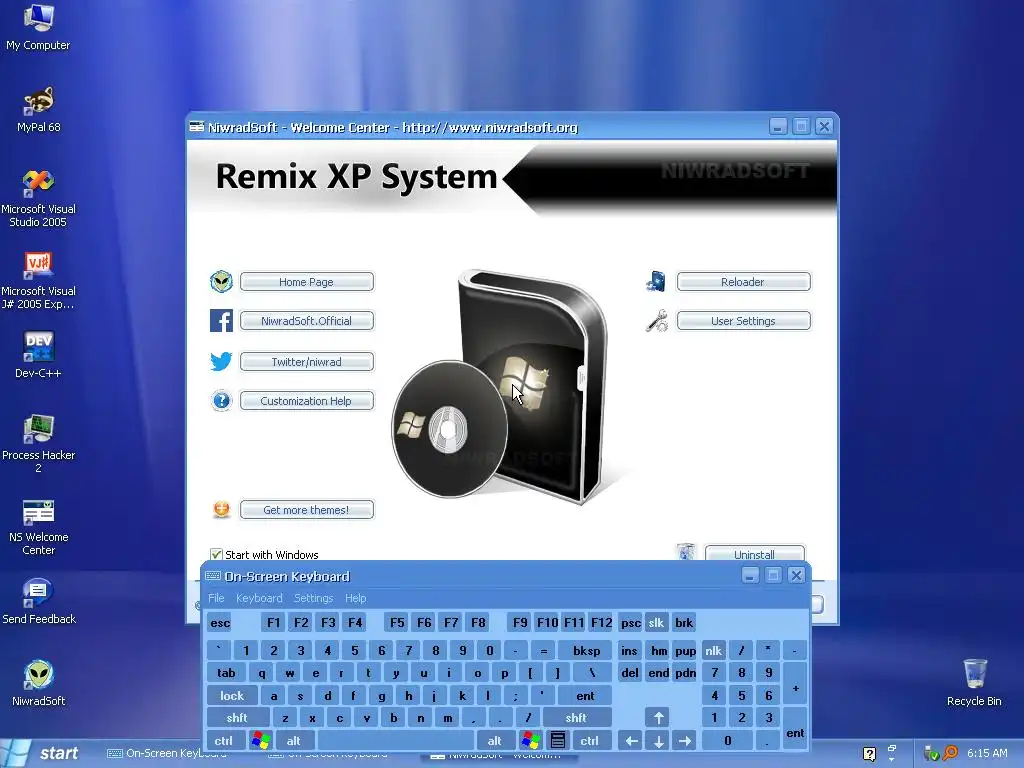Select the NiwradSoft alien desktop icon
1024x768 pixels.
click(x=39, y=683)
